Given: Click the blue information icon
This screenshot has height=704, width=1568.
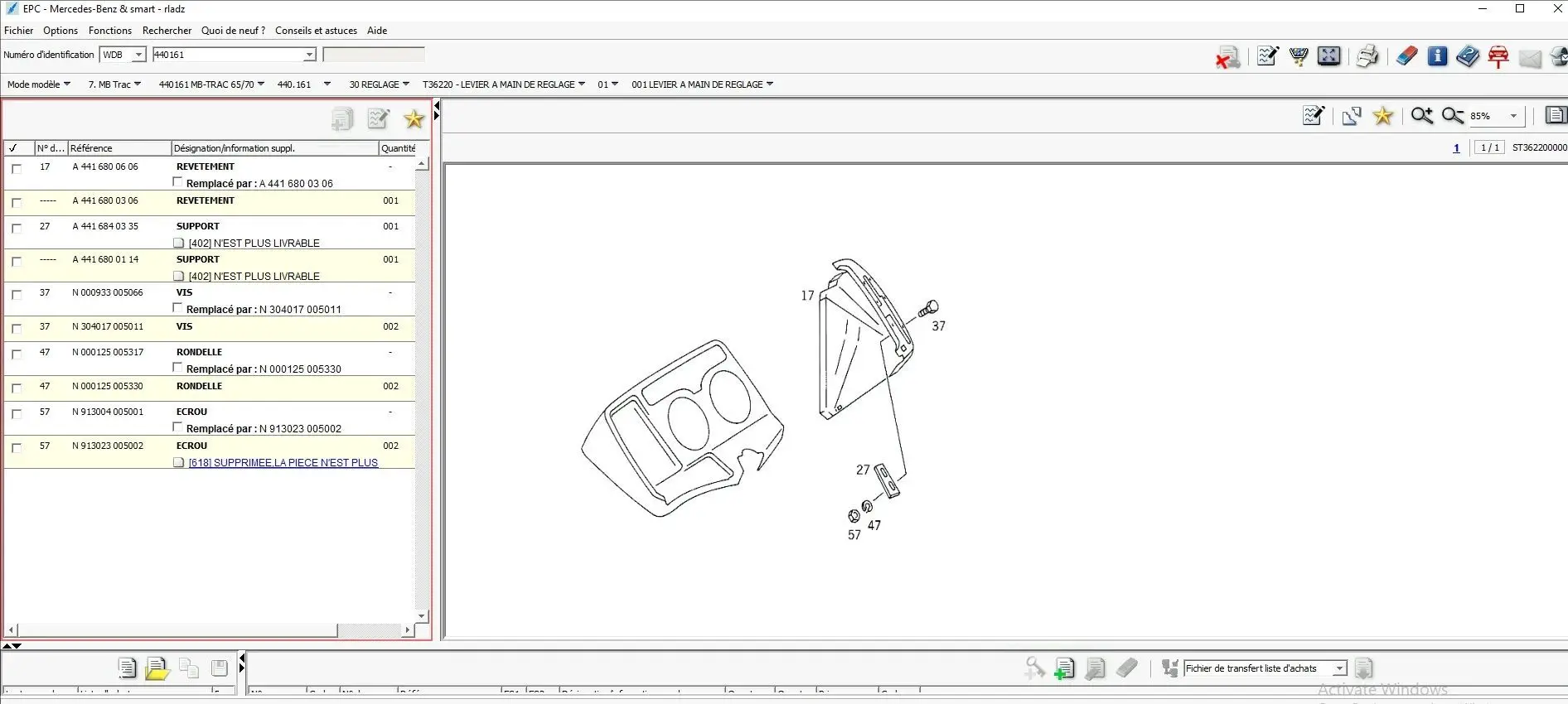Looking at the screenshot, I should [x=1437, y=56].
